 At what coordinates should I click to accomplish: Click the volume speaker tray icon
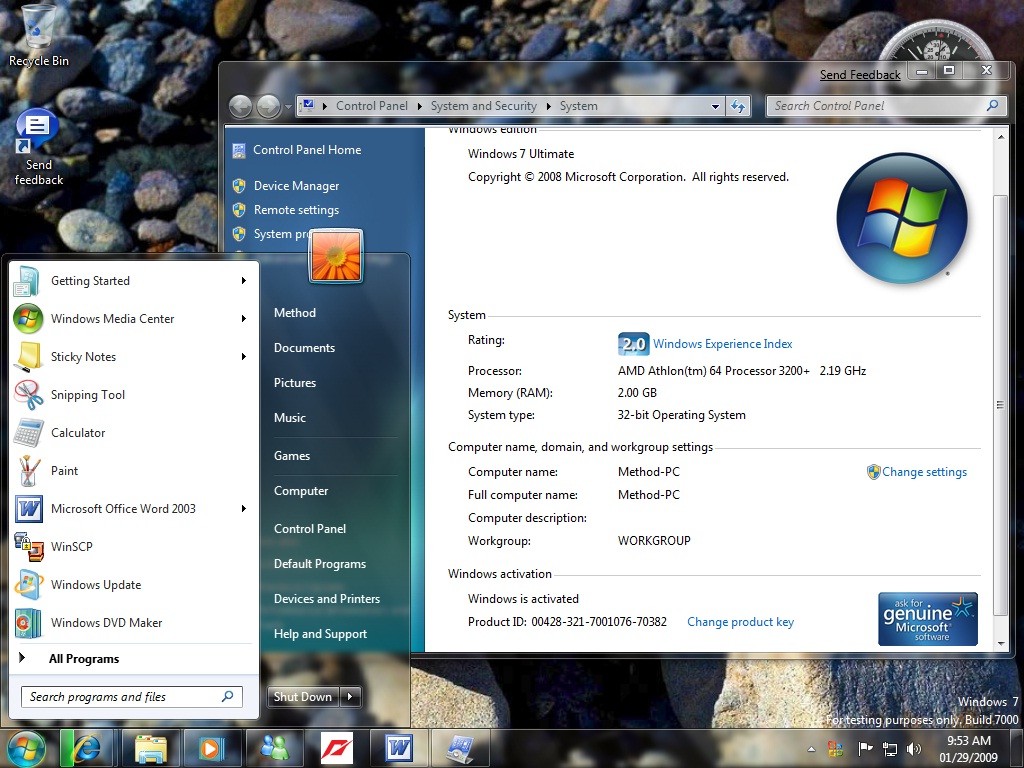[913, 749]
